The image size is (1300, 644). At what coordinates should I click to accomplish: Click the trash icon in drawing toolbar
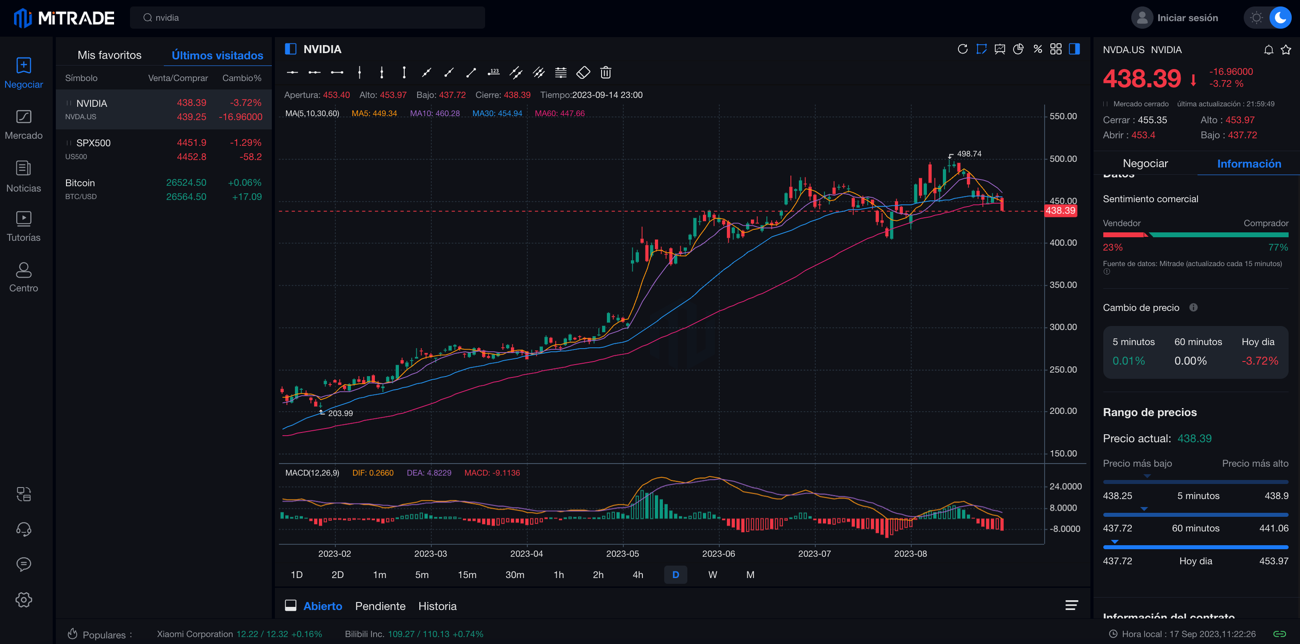pos(606,73)
